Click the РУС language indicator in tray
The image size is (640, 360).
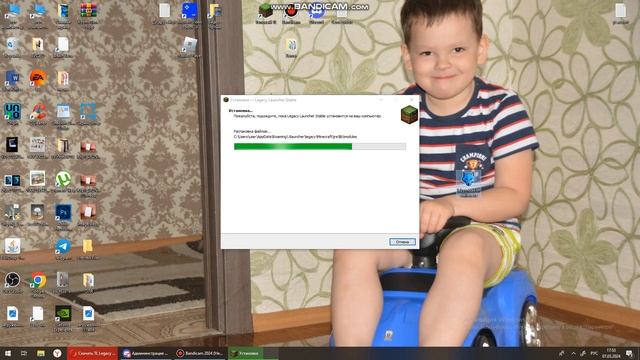point(594,353)
